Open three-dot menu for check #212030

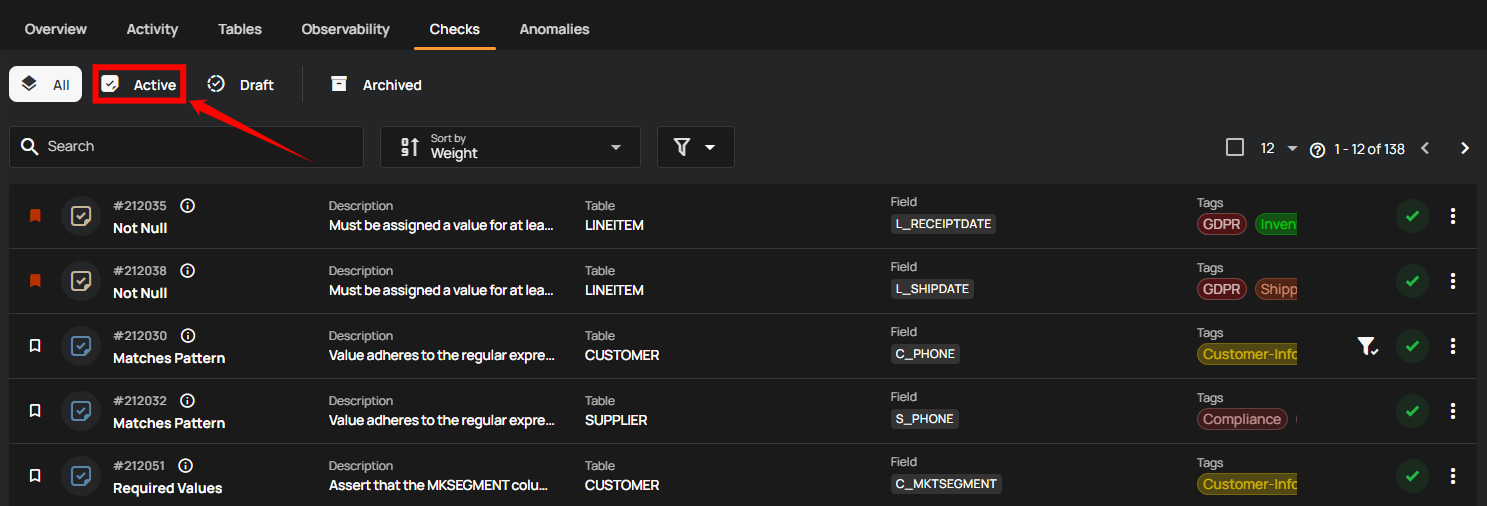point(1453,346)
